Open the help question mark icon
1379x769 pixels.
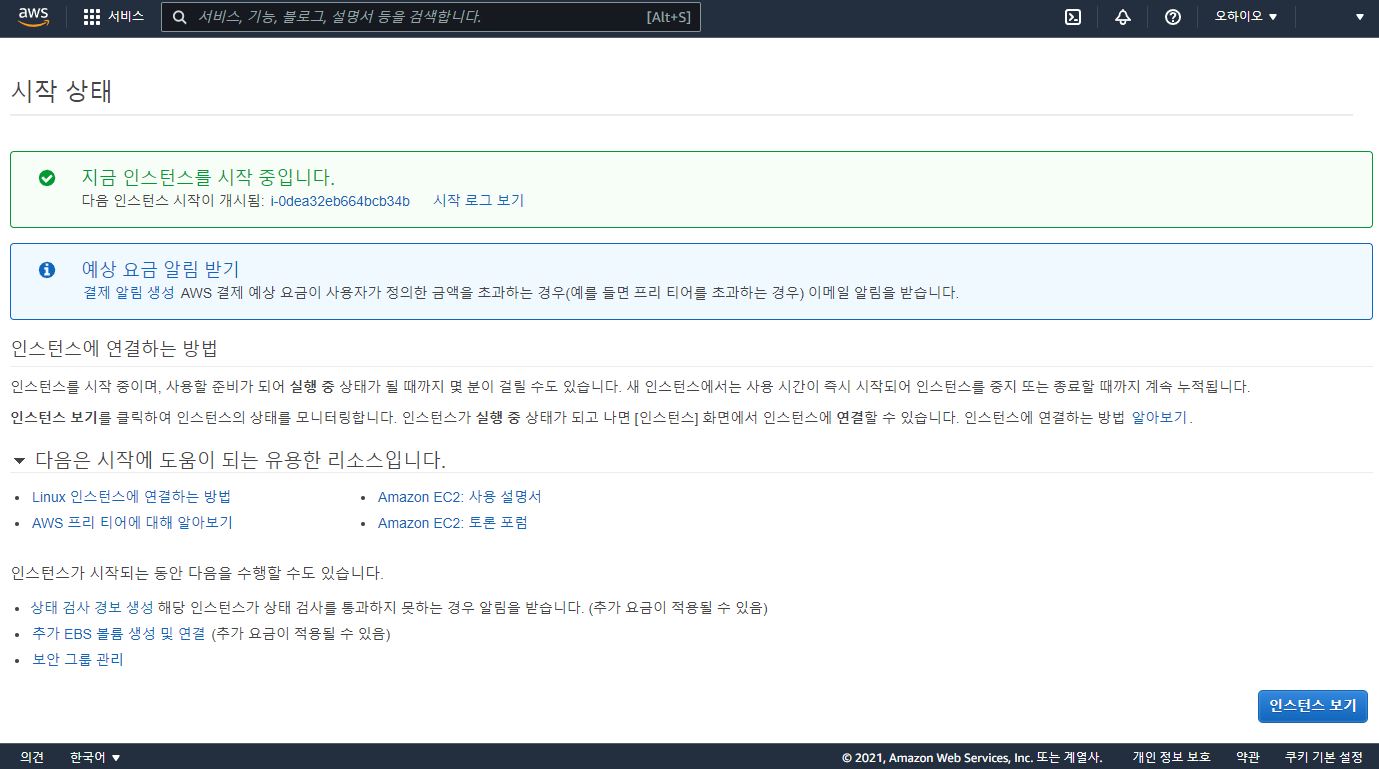click(x=1173, y=17)
